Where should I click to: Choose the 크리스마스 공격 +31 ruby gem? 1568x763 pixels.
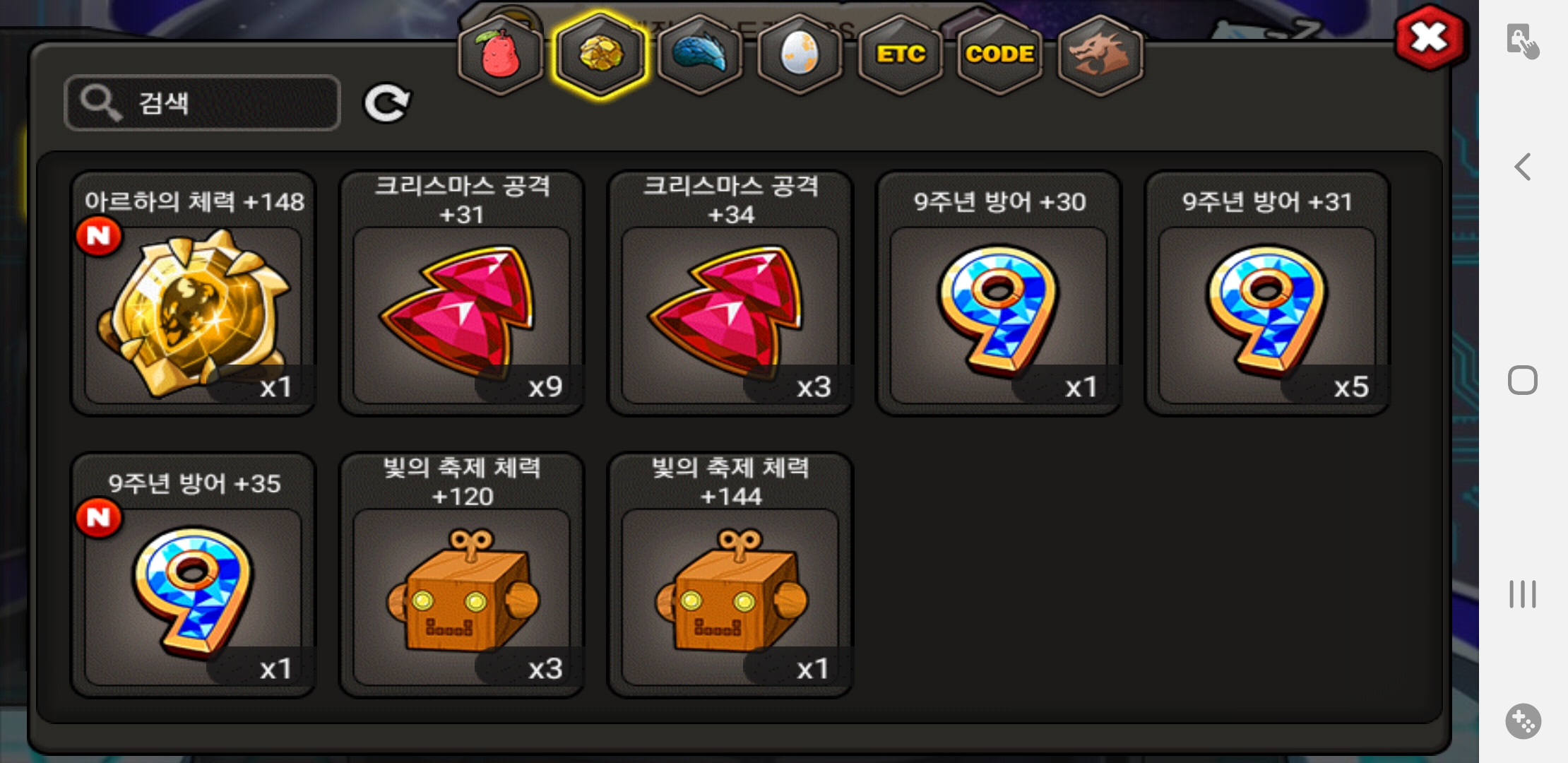click(x=462, y=293)
